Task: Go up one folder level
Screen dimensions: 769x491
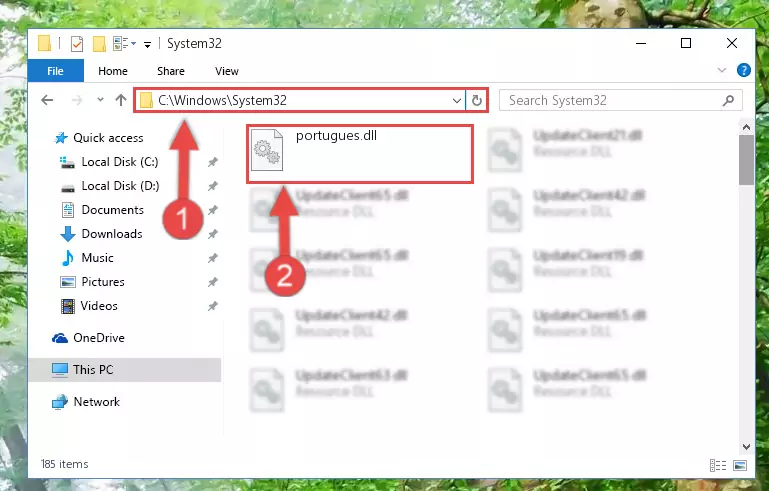Action: [121, 101]
